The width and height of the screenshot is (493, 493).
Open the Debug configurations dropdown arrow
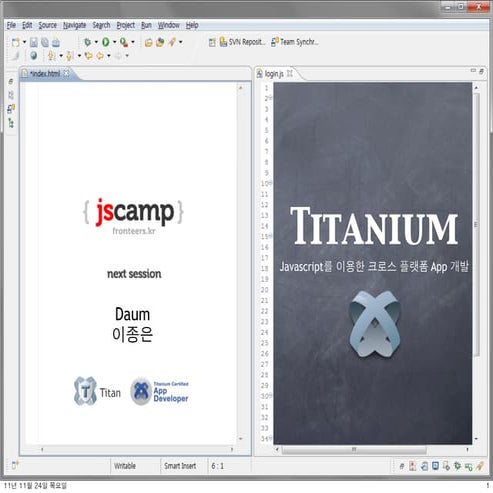96,42
